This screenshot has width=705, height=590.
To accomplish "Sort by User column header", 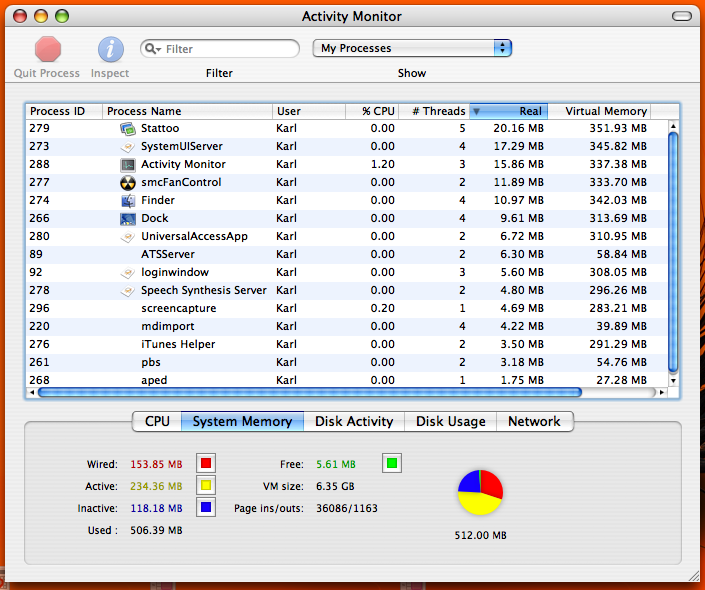I will [x=309, y=111].
